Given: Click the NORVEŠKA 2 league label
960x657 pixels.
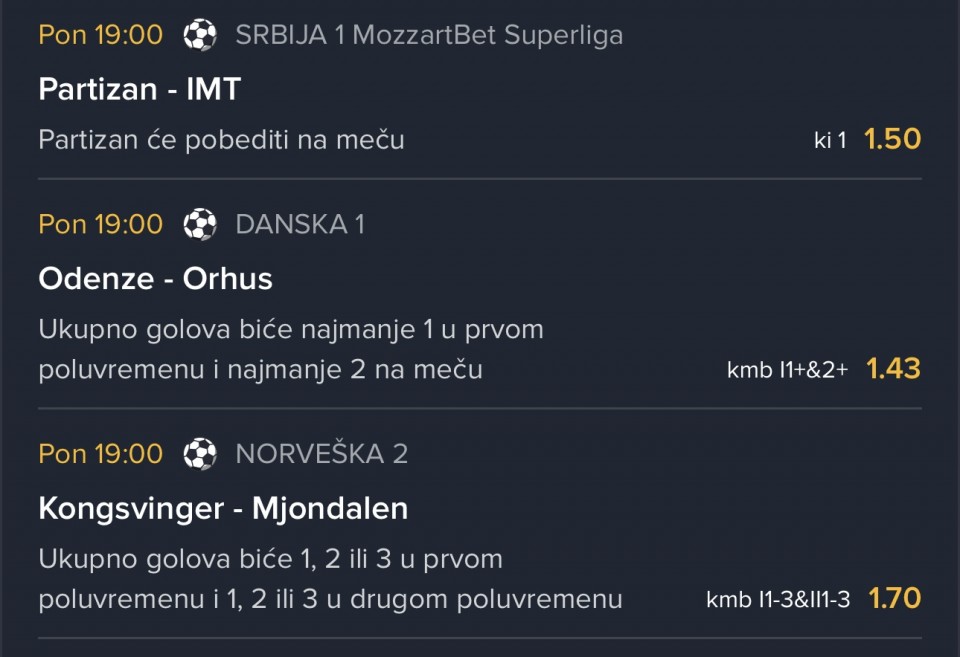Looking at the screenshot, I should click(321, 454).
